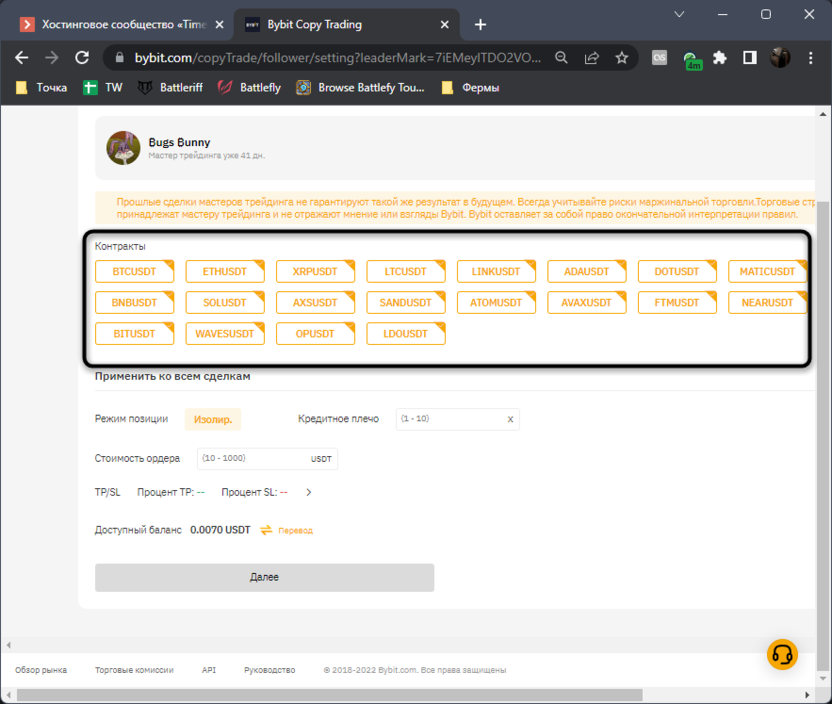
Task: Open the Торговые комиссии footer link
Action: pyautogui.click(x=134, y=670)
